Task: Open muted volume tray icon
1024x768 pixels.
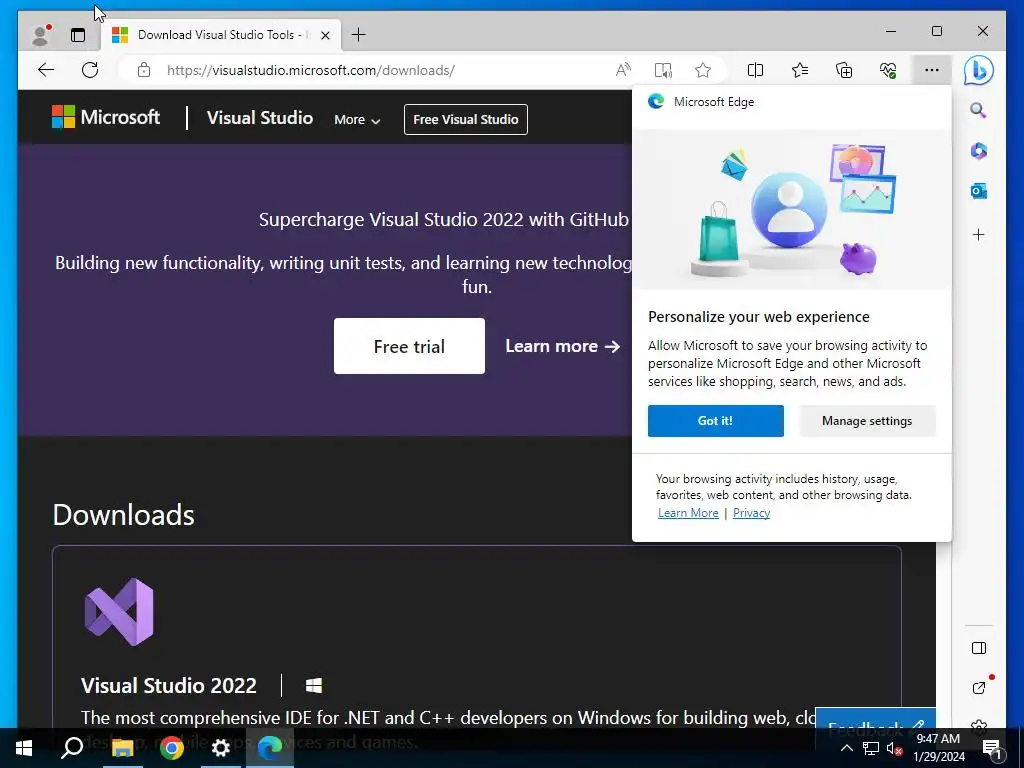Action: point(895,748)
